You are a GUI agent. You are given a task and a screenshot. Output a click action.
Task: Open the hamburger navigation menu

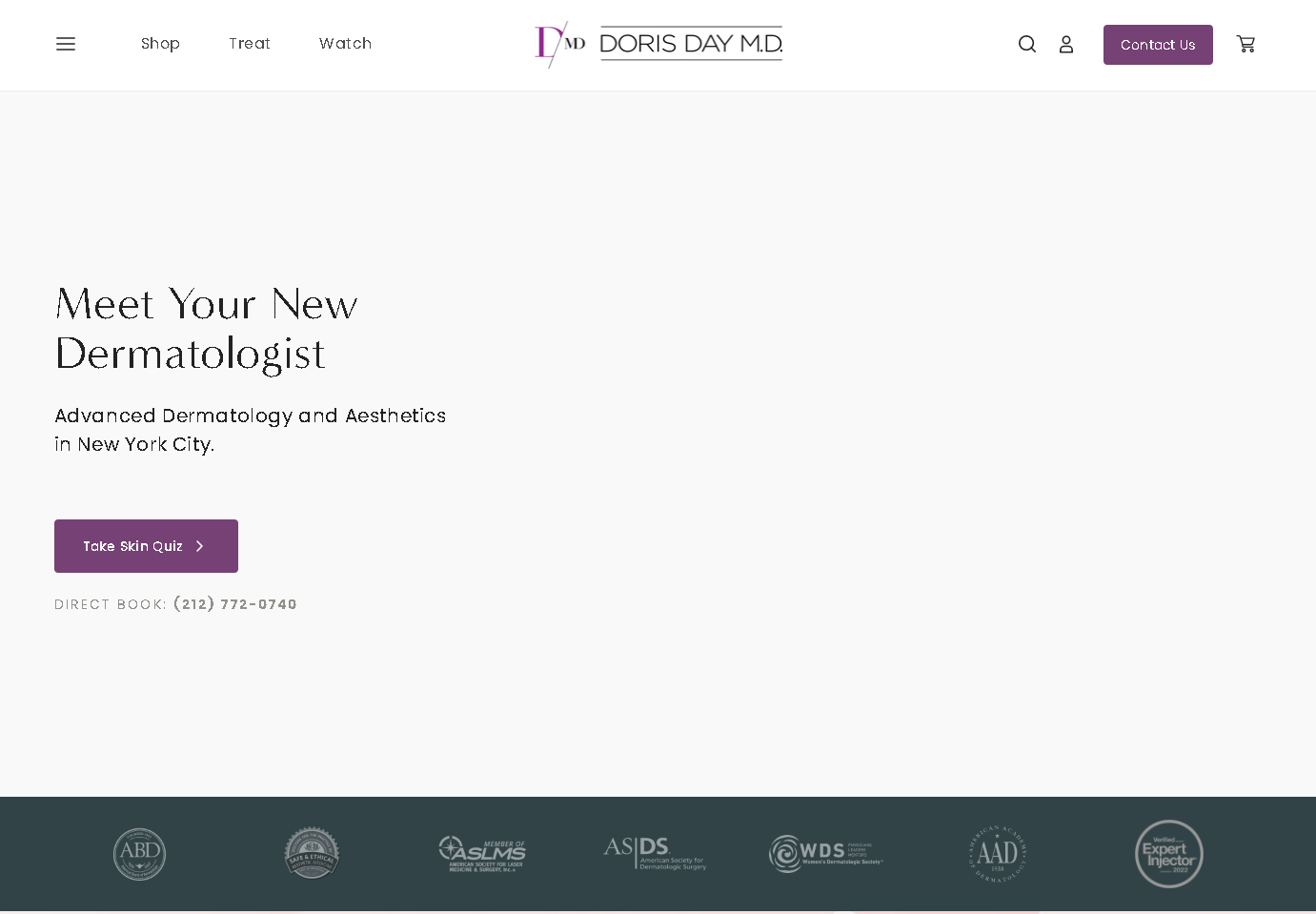(66, 44)
